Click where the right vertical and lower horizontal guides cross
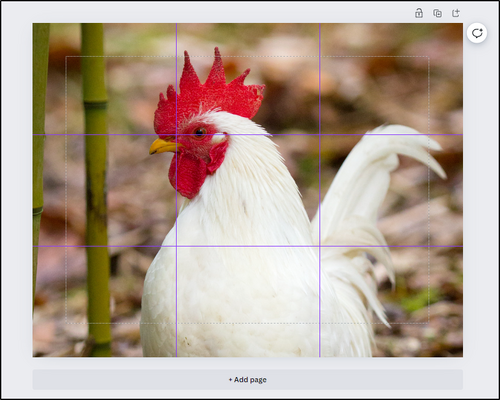The height and width of the screenshot is (400, 500). point(320,246)
